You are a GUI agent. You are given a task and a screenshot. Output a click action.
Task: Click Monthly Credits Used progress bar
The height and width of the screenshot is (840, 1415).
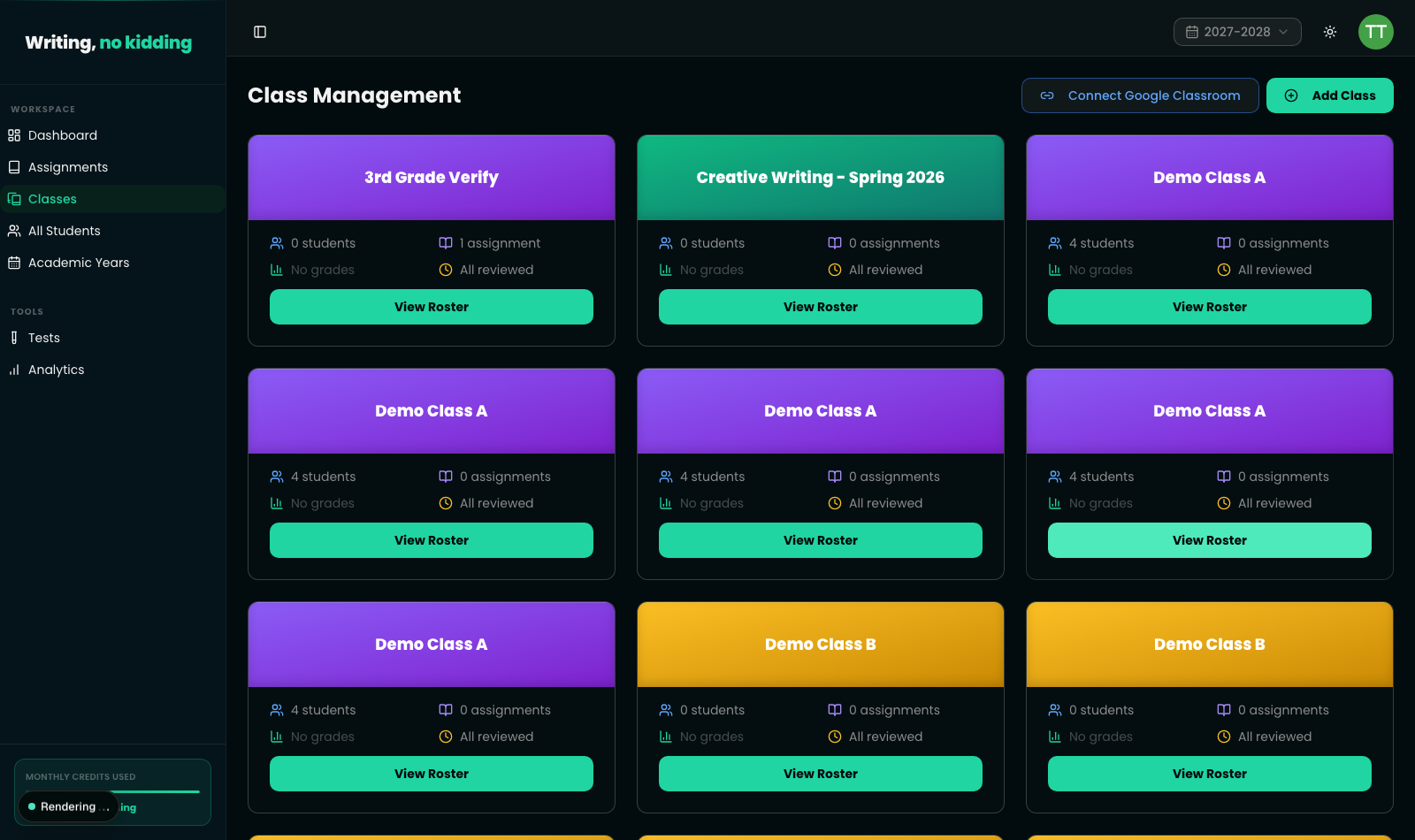pos(112,791)
